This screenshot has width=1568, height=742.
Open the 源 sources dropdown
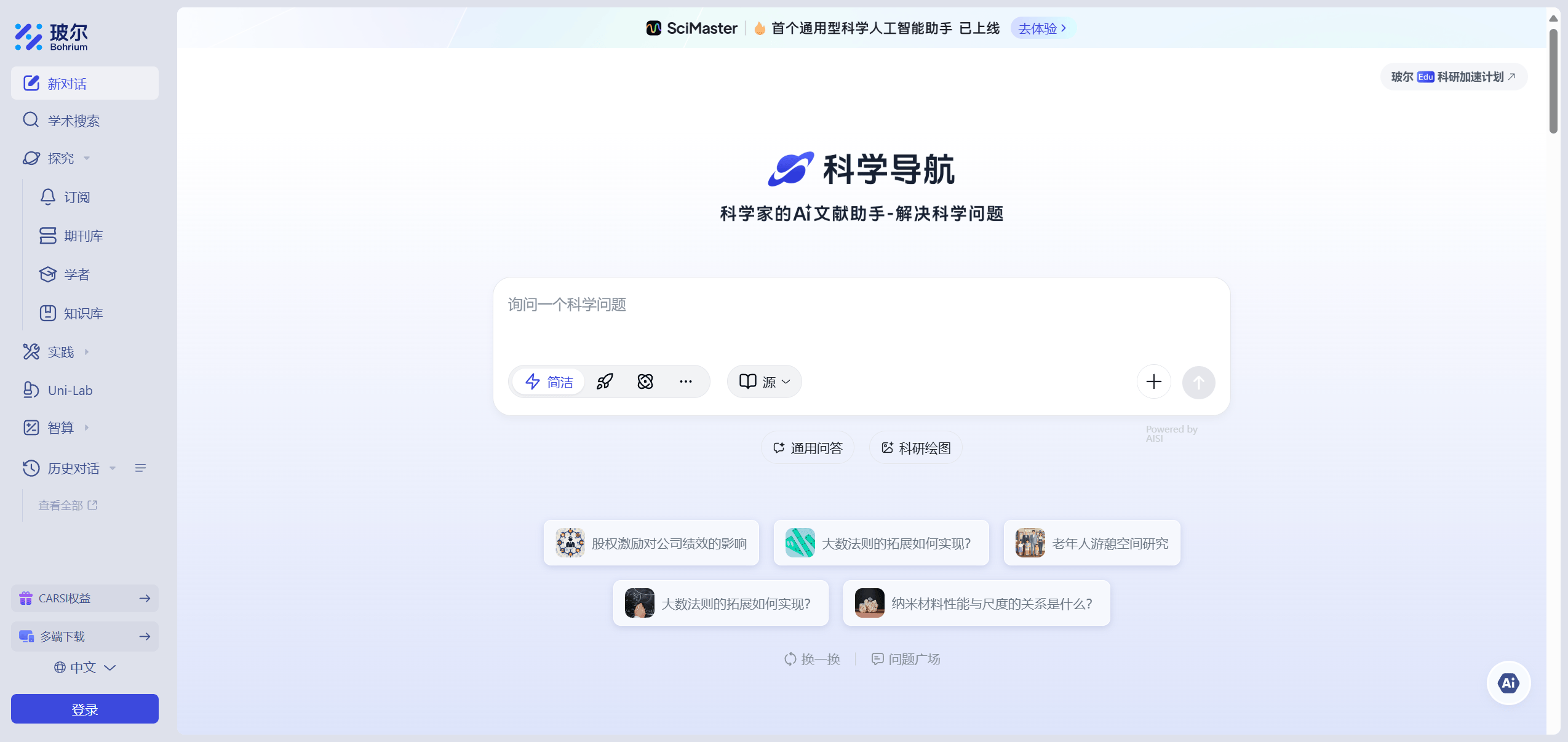click(763, 381)
